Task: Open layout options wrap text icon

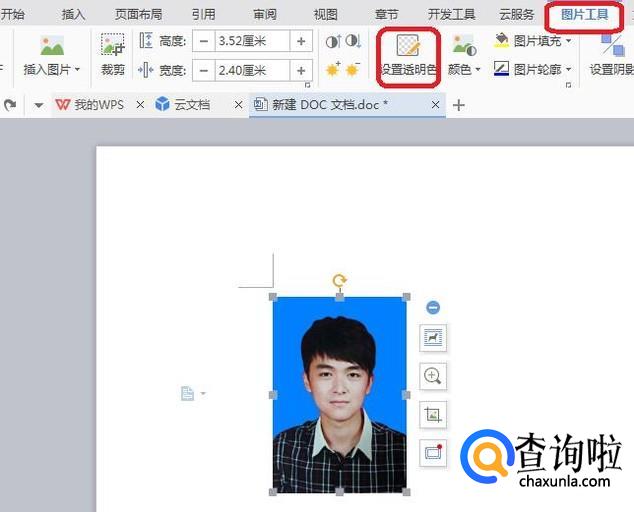Action: (433, 337)
